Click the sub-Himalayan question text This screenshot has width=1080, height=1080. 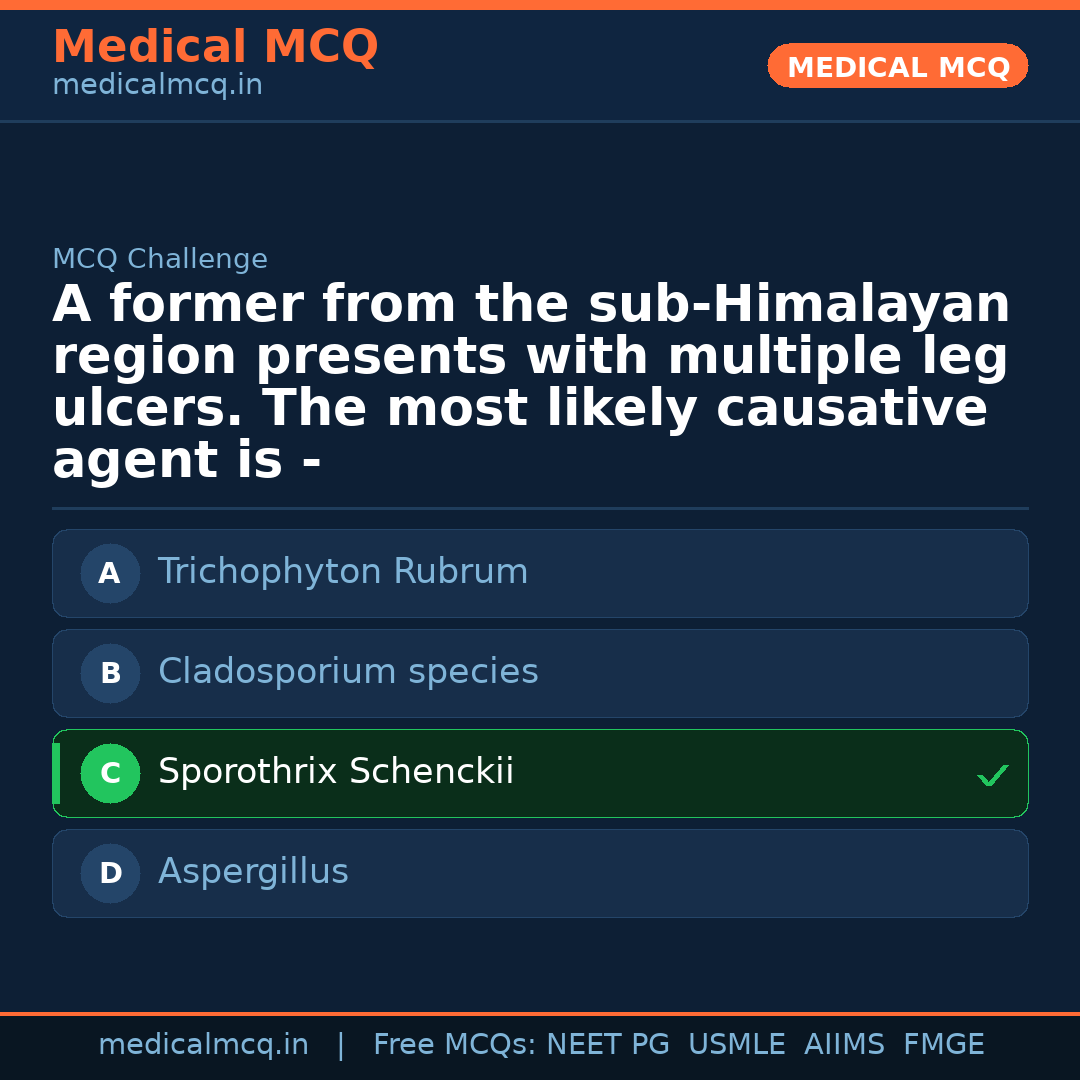530,382
